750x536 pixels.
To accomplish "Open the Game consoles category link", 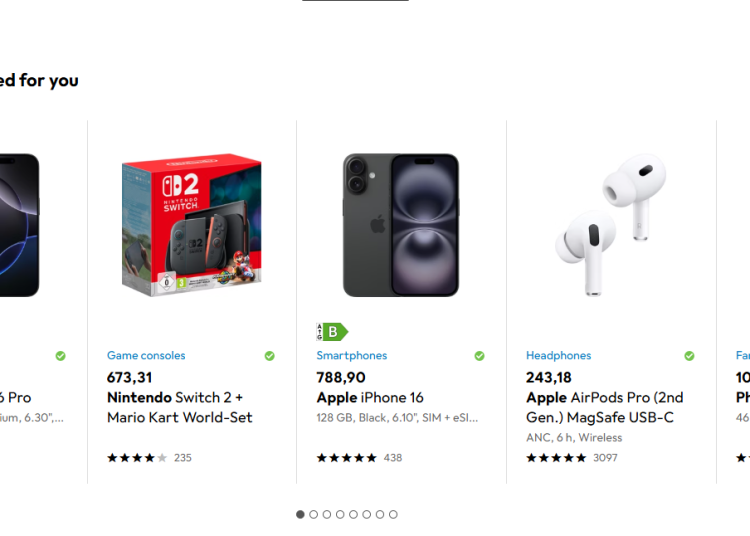I will tap(146, 356).
